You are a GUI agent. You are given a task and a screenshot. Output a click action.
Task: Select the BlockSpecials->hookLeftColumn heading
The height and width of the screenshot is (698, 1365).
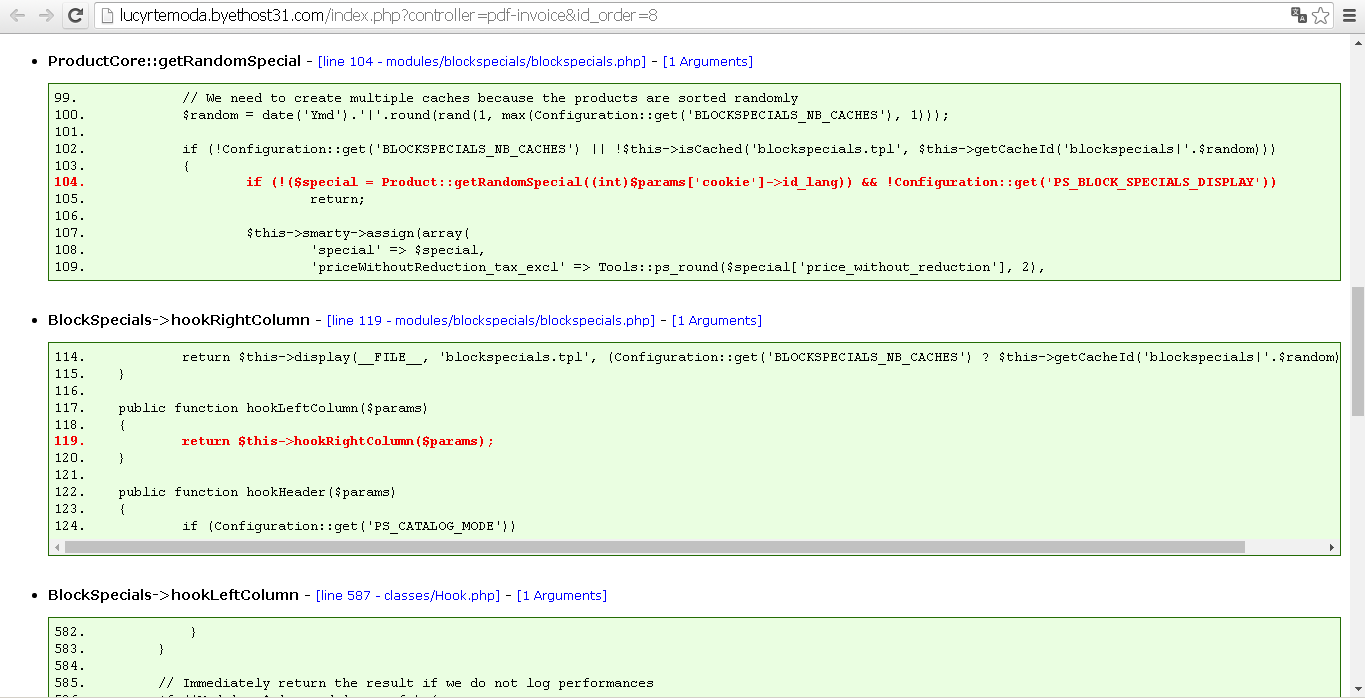[x=173, y=595]
